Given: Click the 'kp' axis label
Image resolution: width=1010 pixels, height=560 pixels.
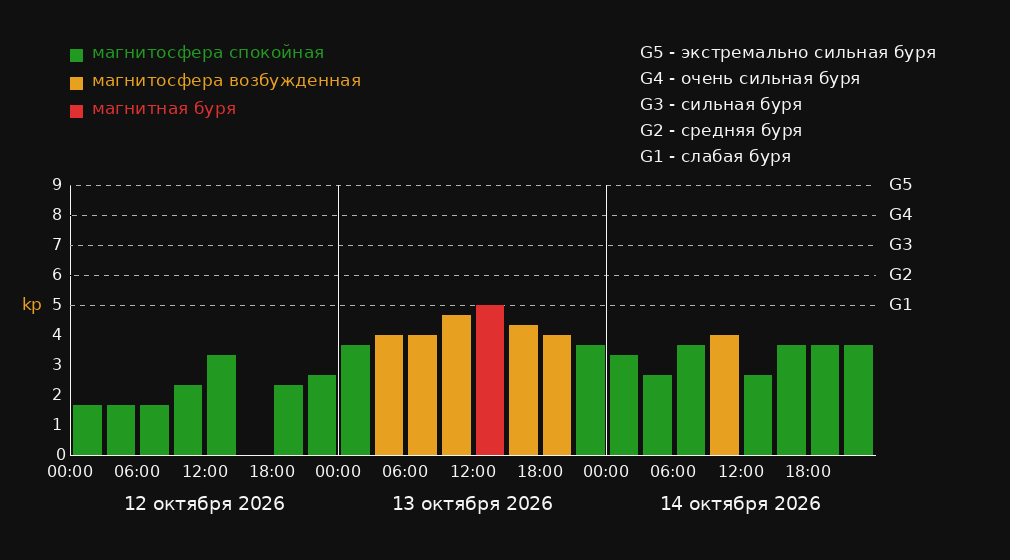Looking at the screenshot, I should click(32, 305).
